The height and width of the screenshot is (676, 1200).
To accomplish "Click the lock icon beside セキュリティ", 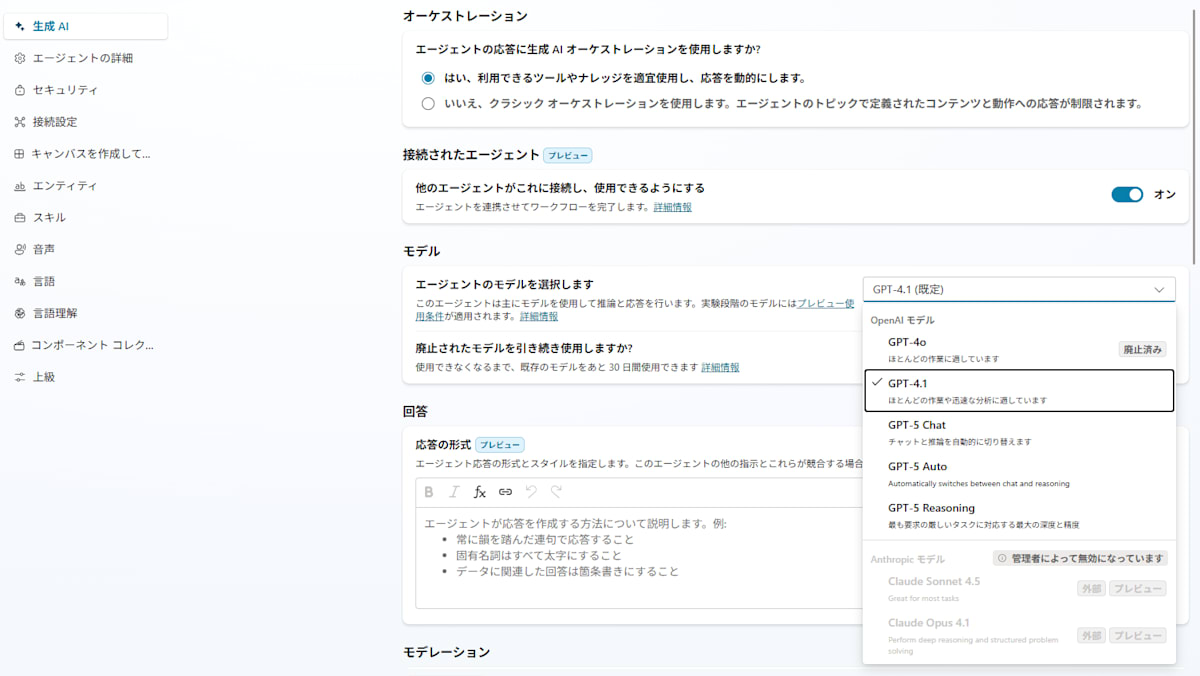I will pyautogui.click(x=20, y=90).
